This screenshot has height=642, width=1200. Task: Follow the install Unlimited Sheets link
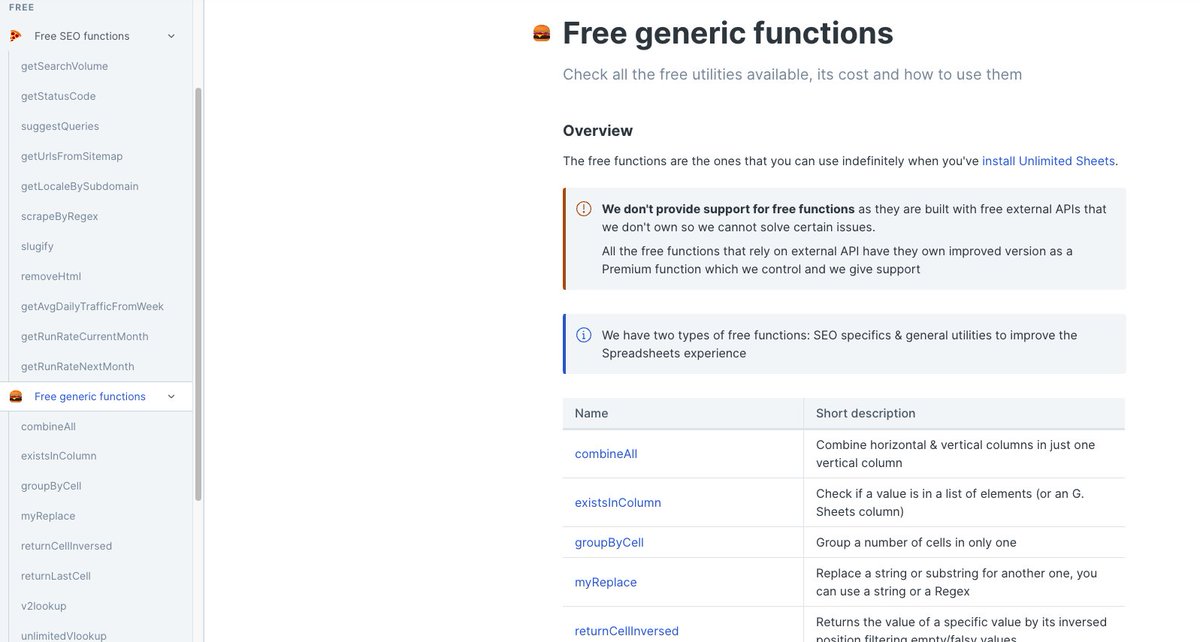[1048, 161]
